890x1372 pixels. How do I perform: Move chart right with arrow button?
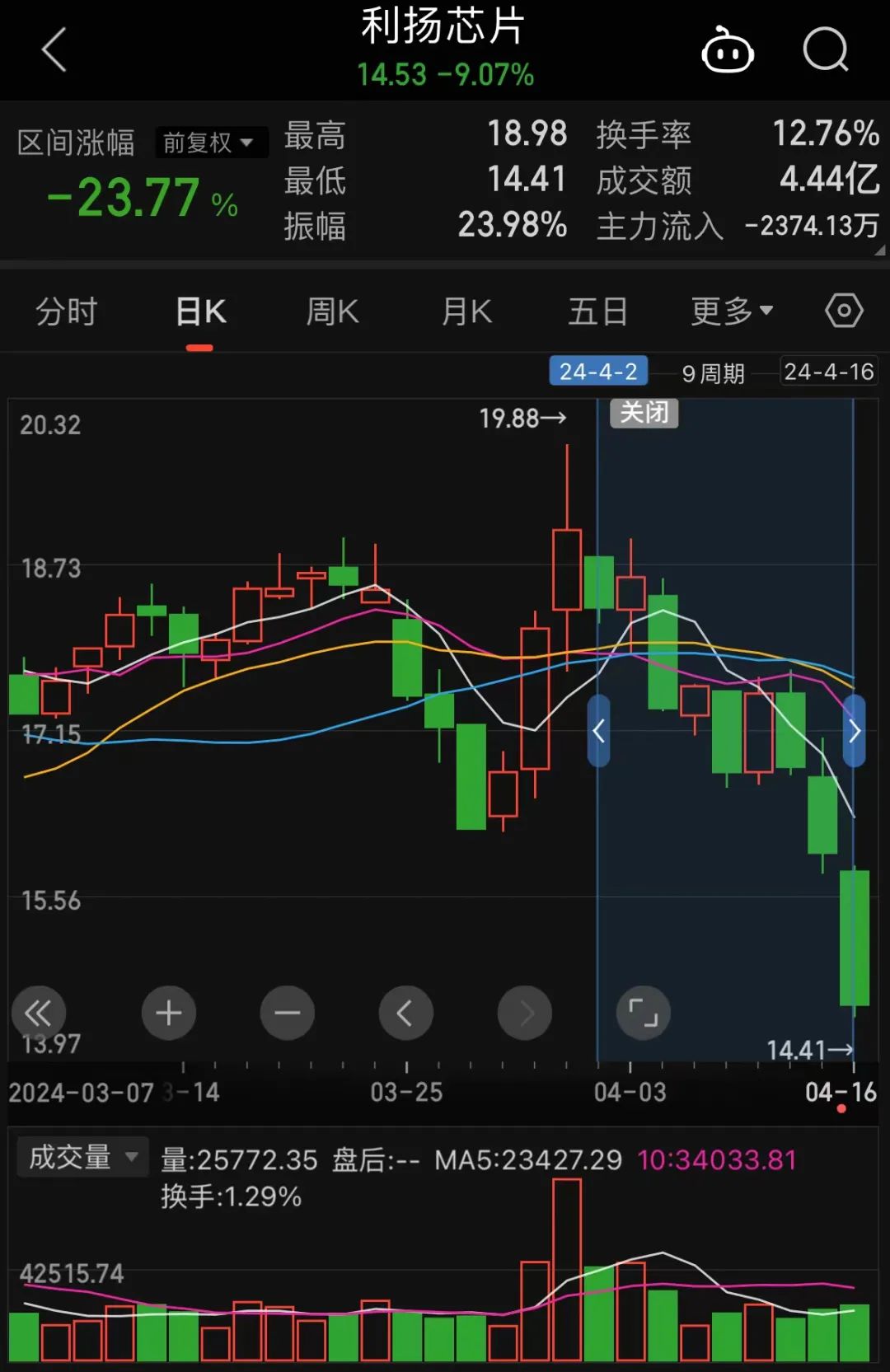click(525, 1013)
